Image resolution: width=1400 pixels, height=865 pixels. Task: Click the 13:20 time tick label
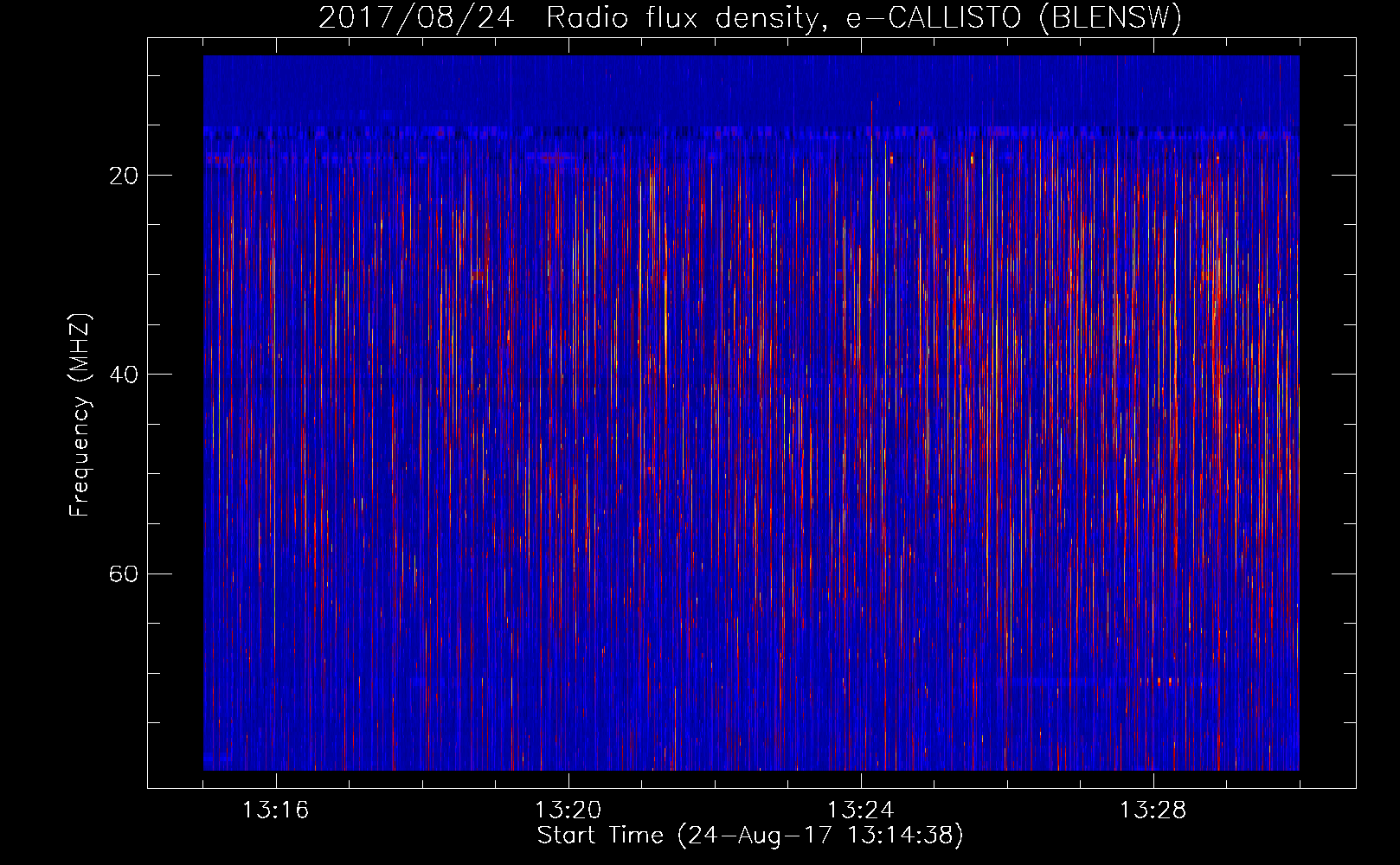568,811
